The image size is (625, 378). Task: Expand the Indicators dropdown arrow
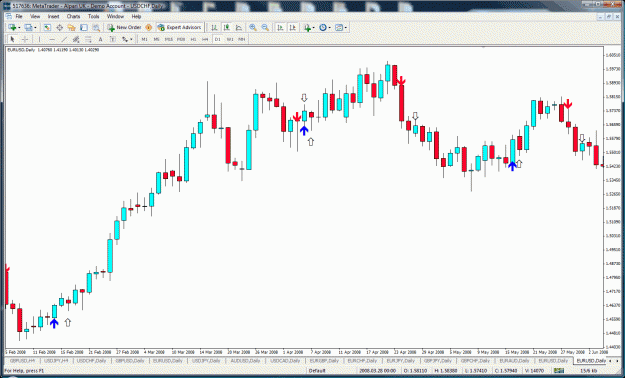click(x=314, y=28)
